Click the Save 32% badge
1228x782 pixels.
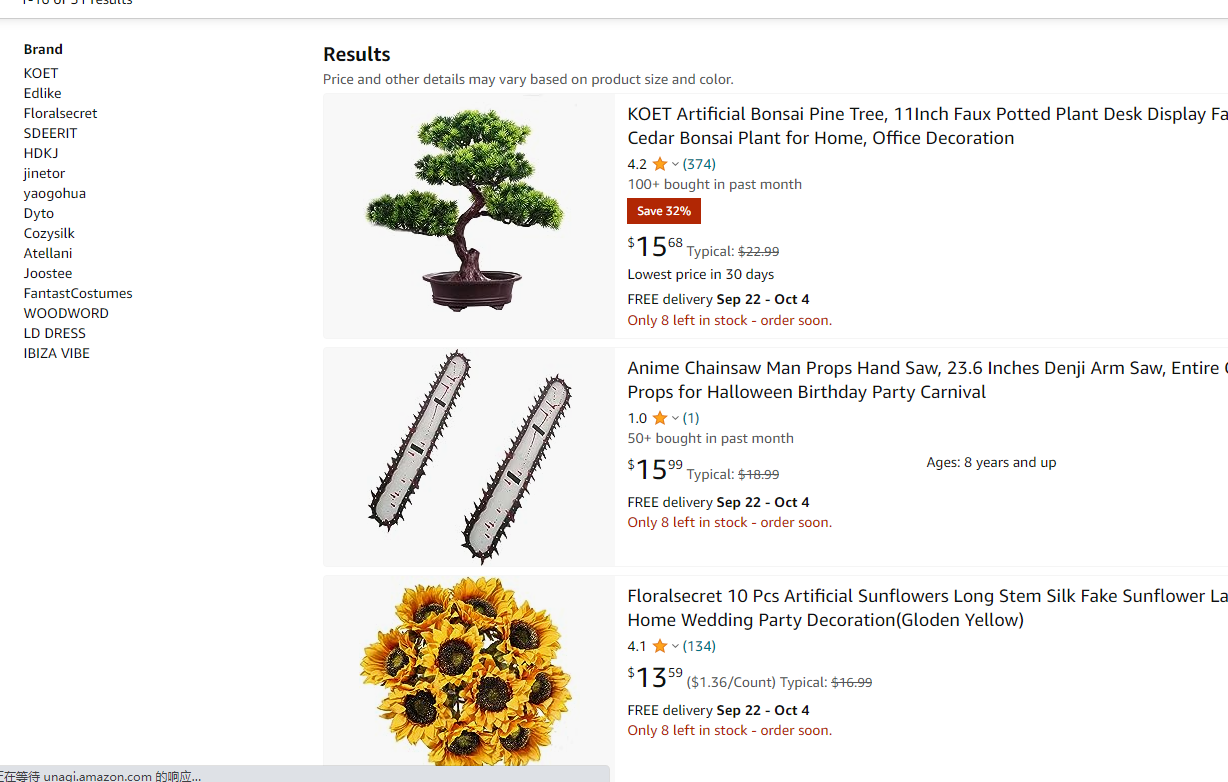click(x=663, y=211)
